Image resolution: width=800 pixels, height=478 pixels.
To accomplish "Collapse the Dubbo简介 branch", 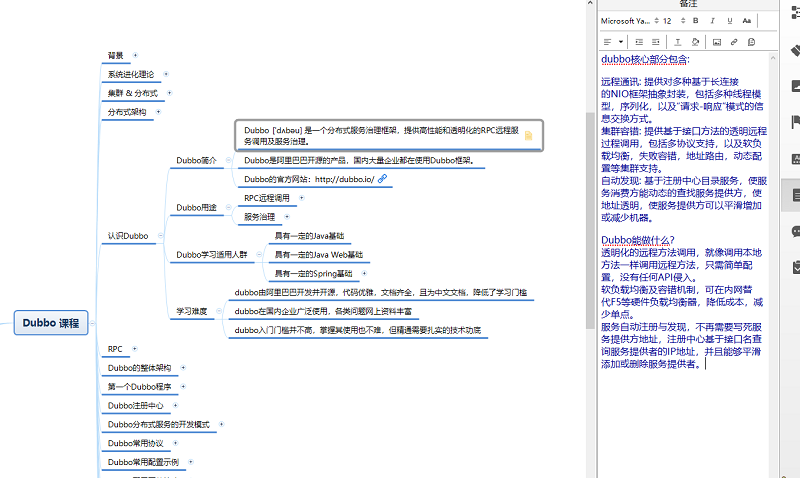I will point(228,160).
